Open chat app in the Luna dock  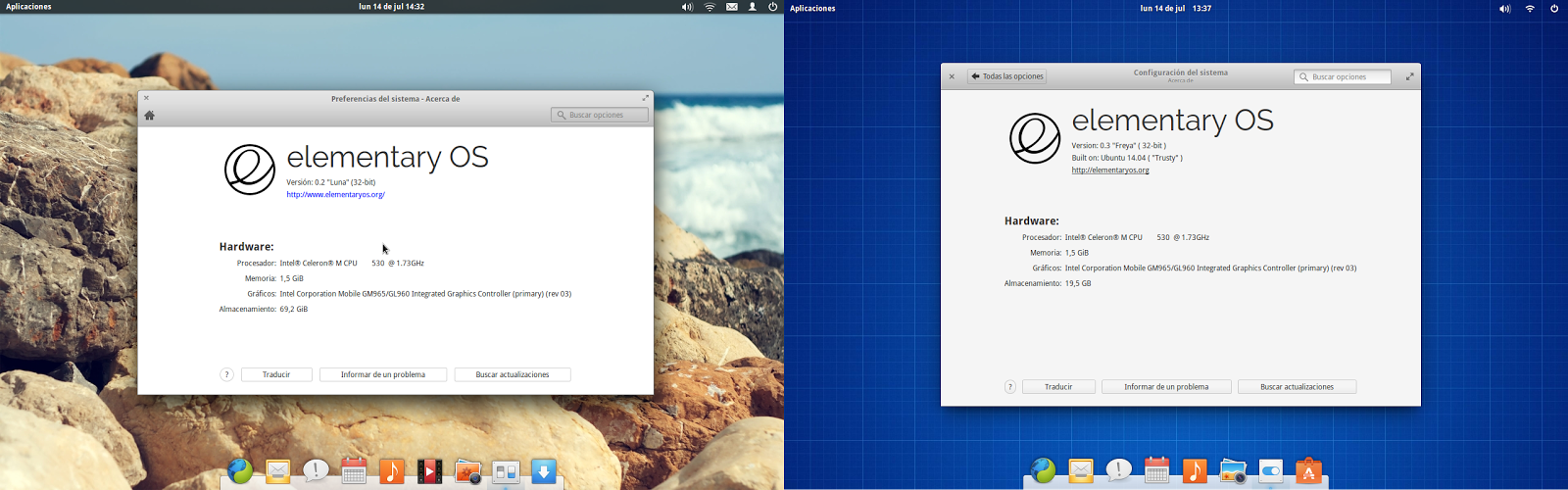[316, 471]
